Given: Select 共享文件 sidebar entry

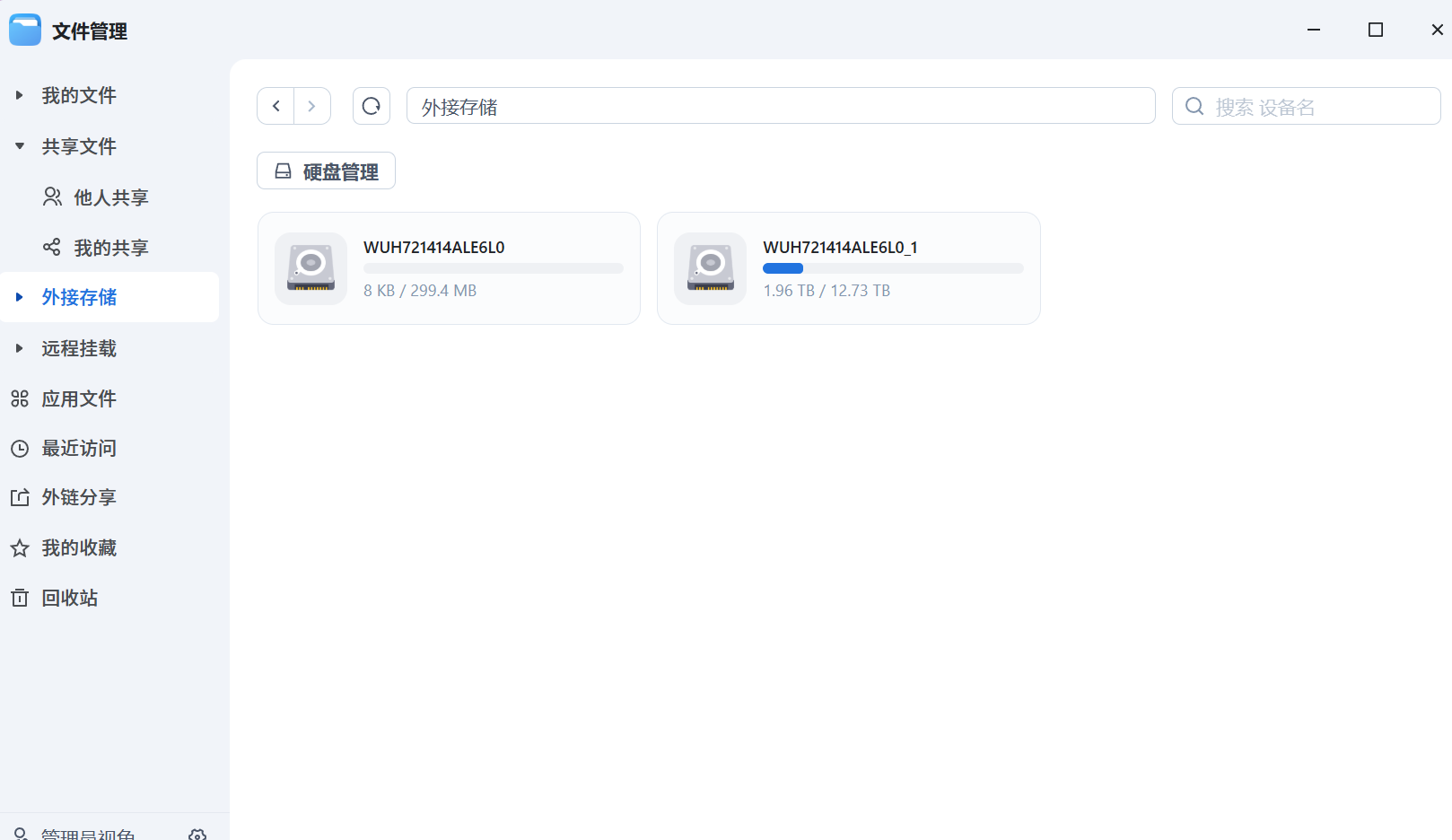Looking at the screenshot, I should pos(79,146).
